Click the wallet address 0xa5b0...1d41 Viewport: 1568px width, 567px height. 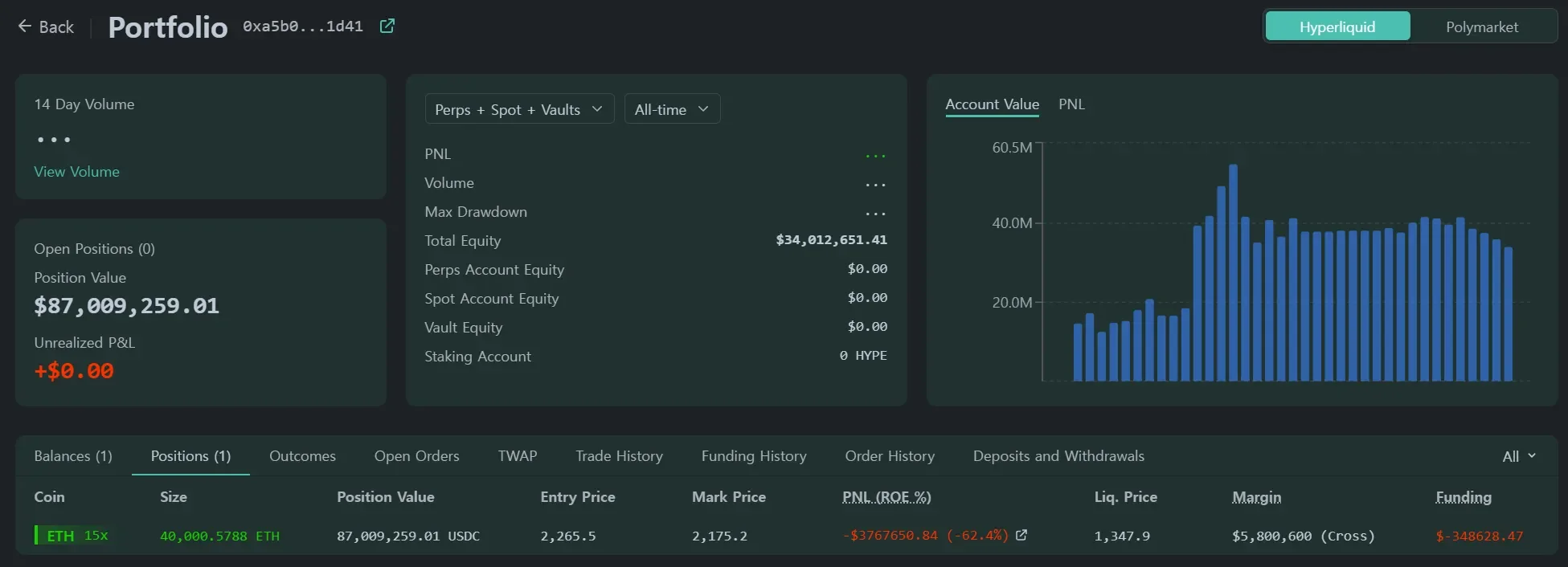click(303, 27)
